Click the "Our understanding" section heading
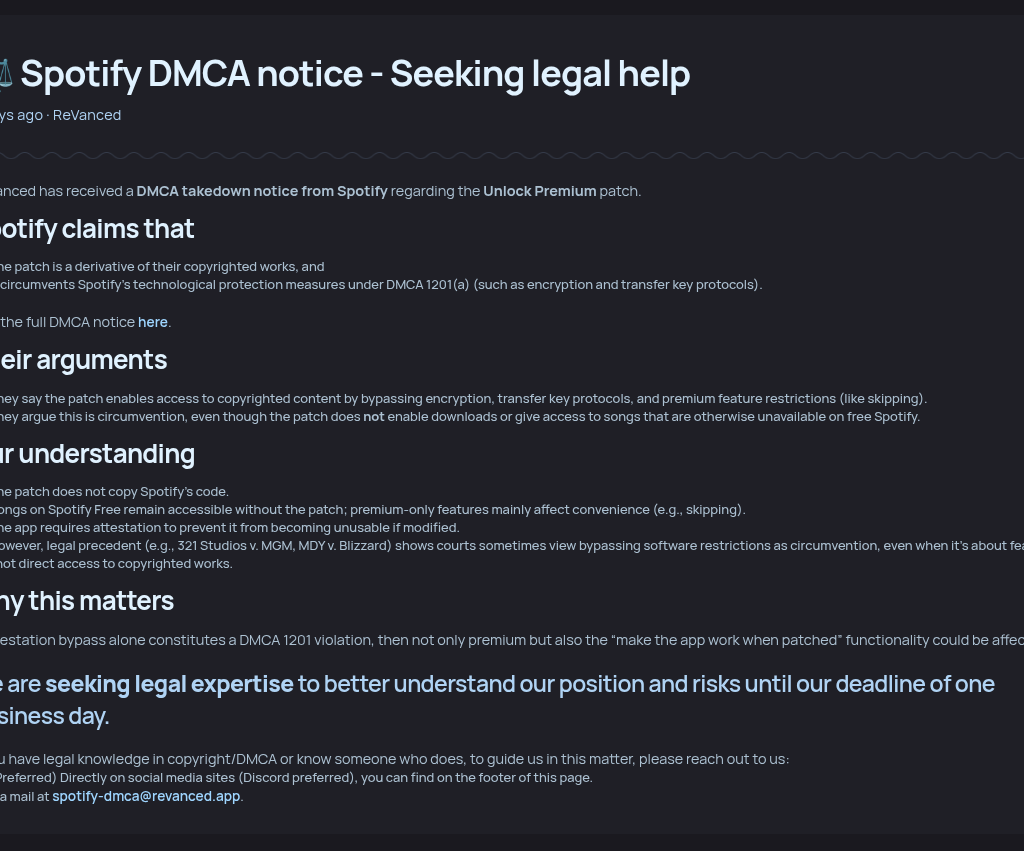Screen dimensions: 1024x851 click(97, 454)
